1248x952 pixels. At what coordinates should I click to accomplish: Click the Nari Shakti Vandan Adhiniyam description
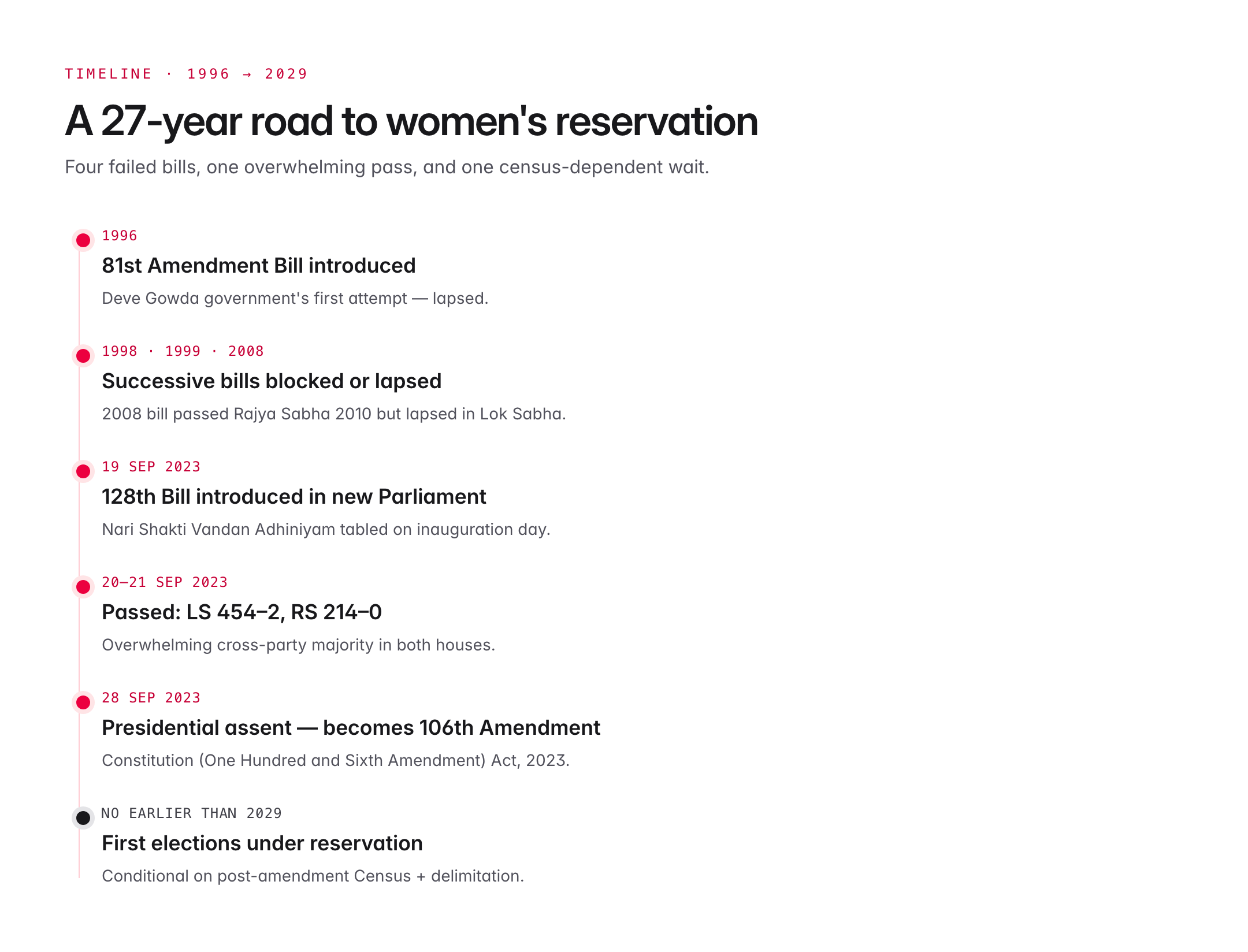pyautogui.click(x=326, y=530)
